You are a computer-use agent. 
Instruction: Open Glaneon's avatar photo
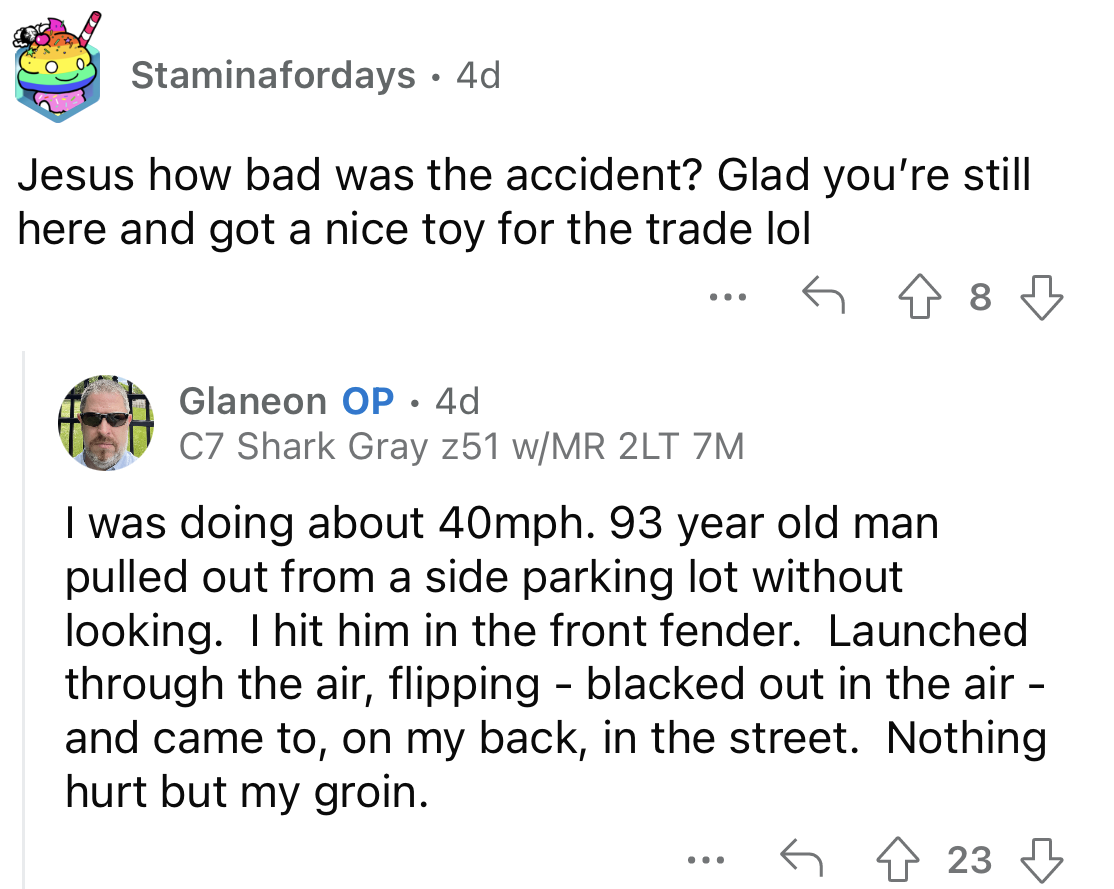pos(106,423)
